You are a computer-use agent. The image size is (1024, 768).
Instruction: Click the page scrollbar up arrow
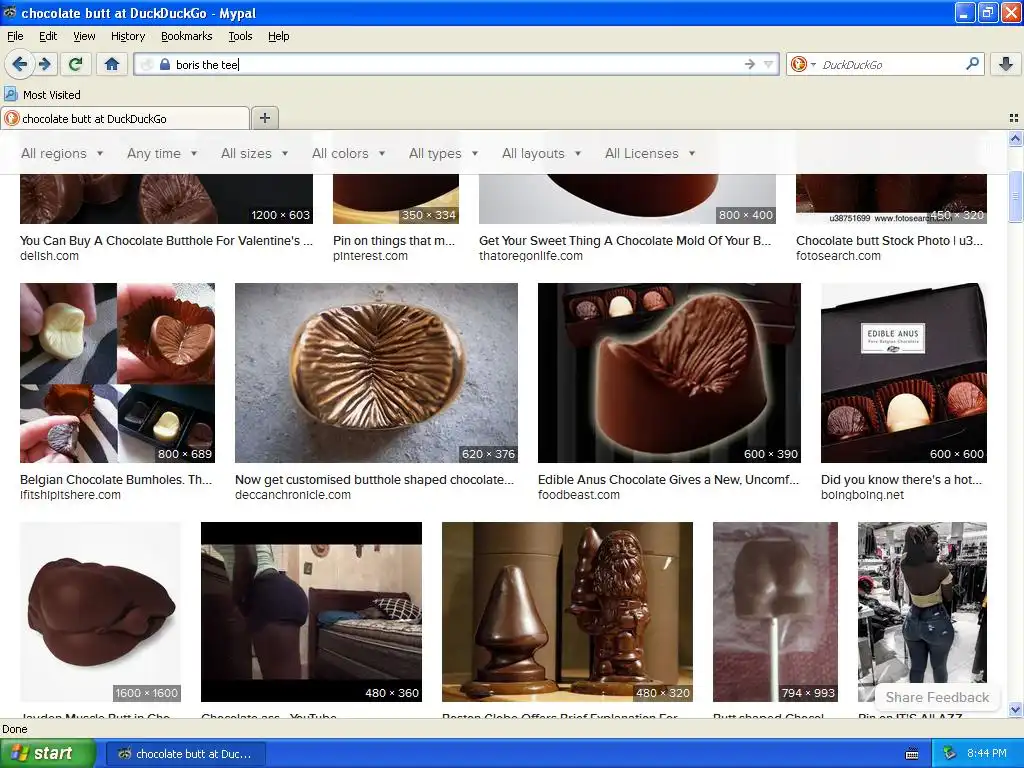(1015, 138)
